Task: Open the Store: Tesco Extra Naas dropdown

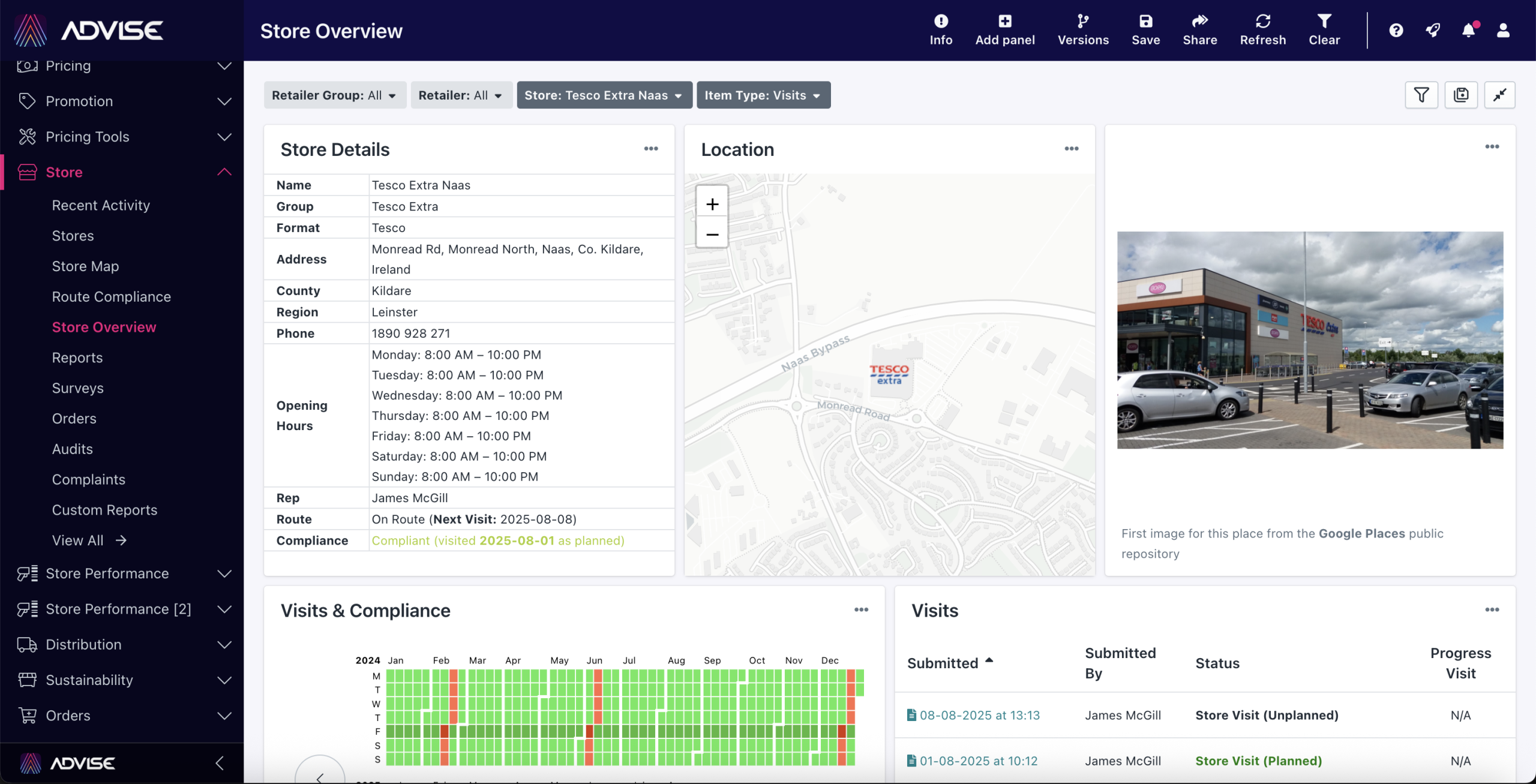Action: click(x=604, y=95)
